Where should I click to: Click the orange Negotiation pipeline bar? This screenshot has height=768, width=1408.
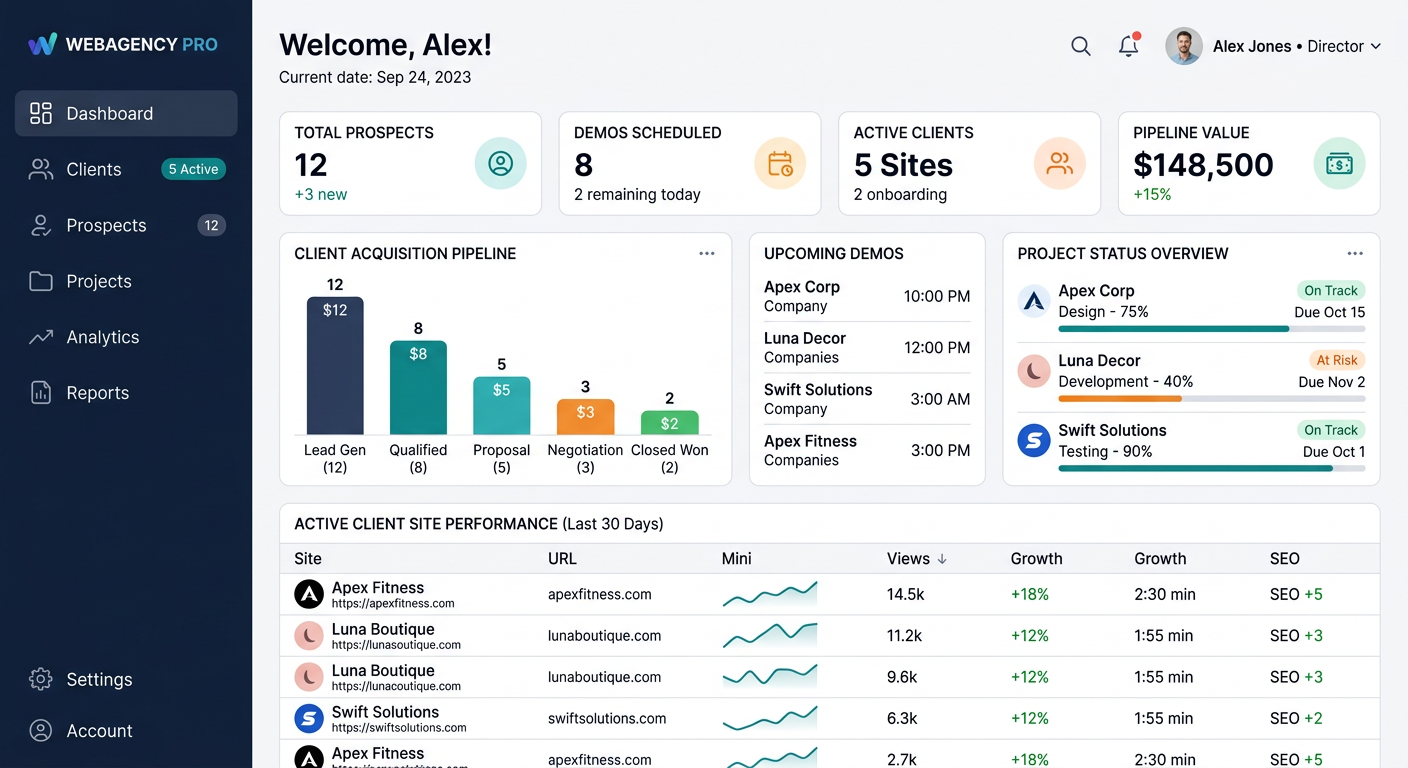click(585, 416)
